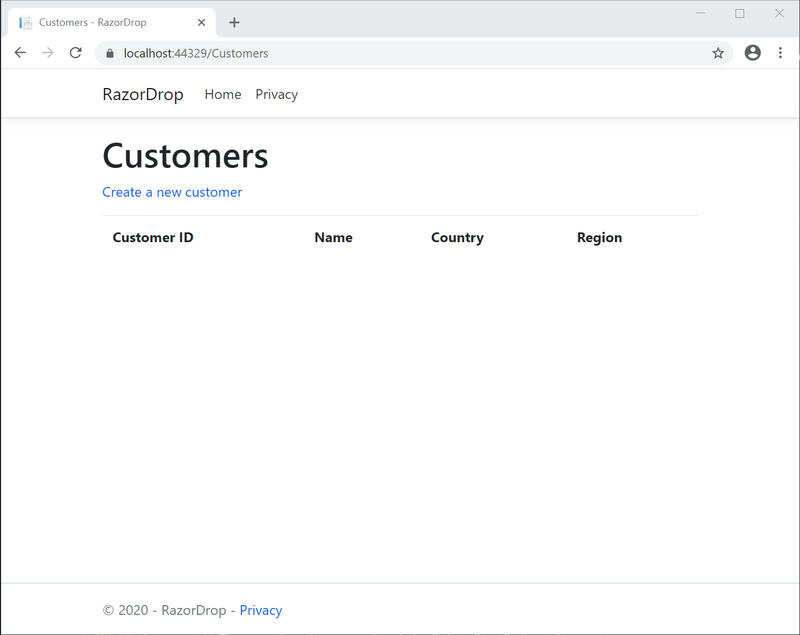Click the Country column header
Screen dimensions: 800x635
point(457,238)
